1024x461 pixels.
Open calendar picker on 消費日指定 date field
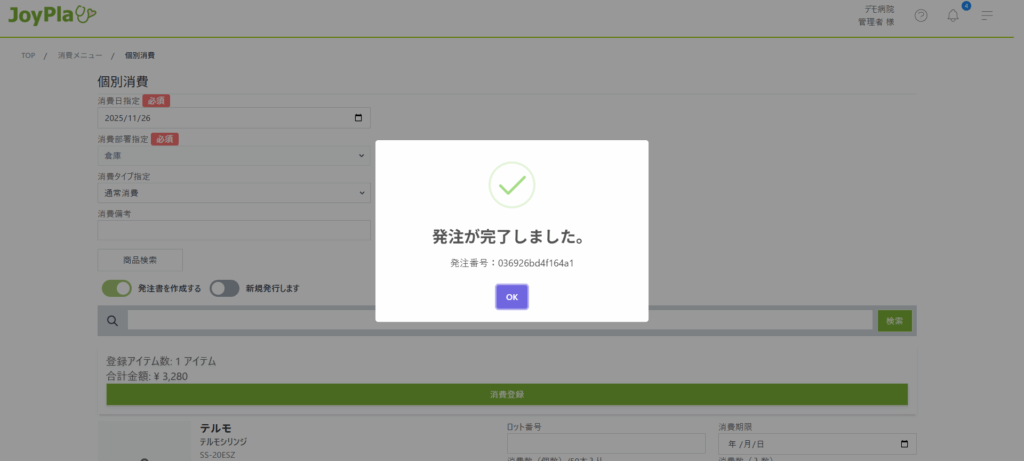tap(359, 118)
